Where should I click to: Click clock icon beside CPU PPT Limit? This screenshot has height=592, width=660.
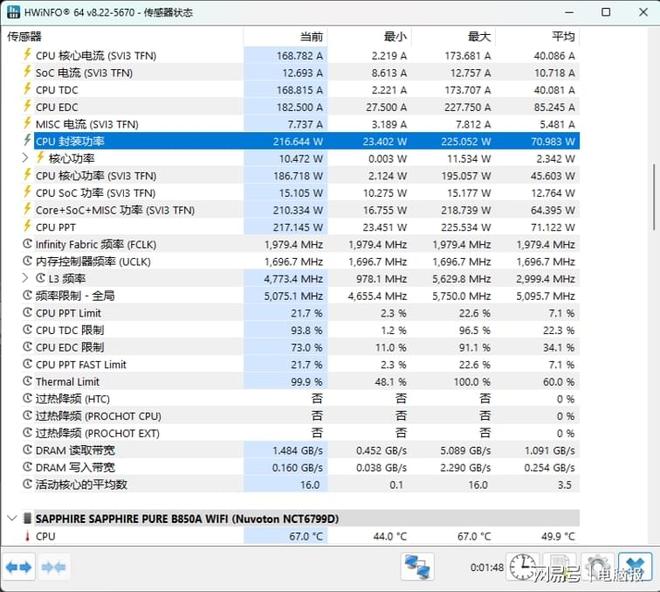pos(27,313)
